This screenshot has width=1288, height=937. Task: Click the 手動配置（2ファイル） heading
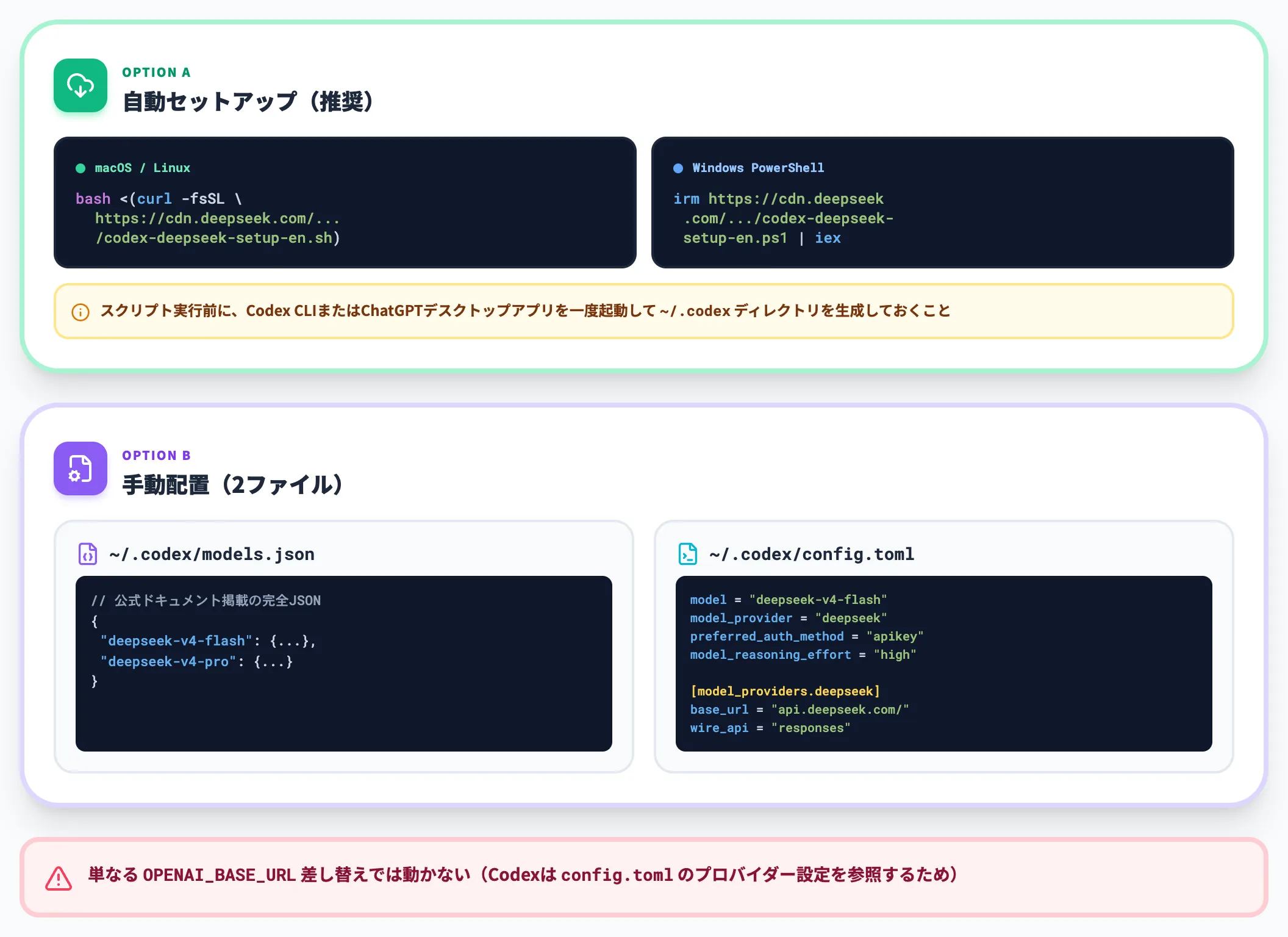(x=232, y=484)
